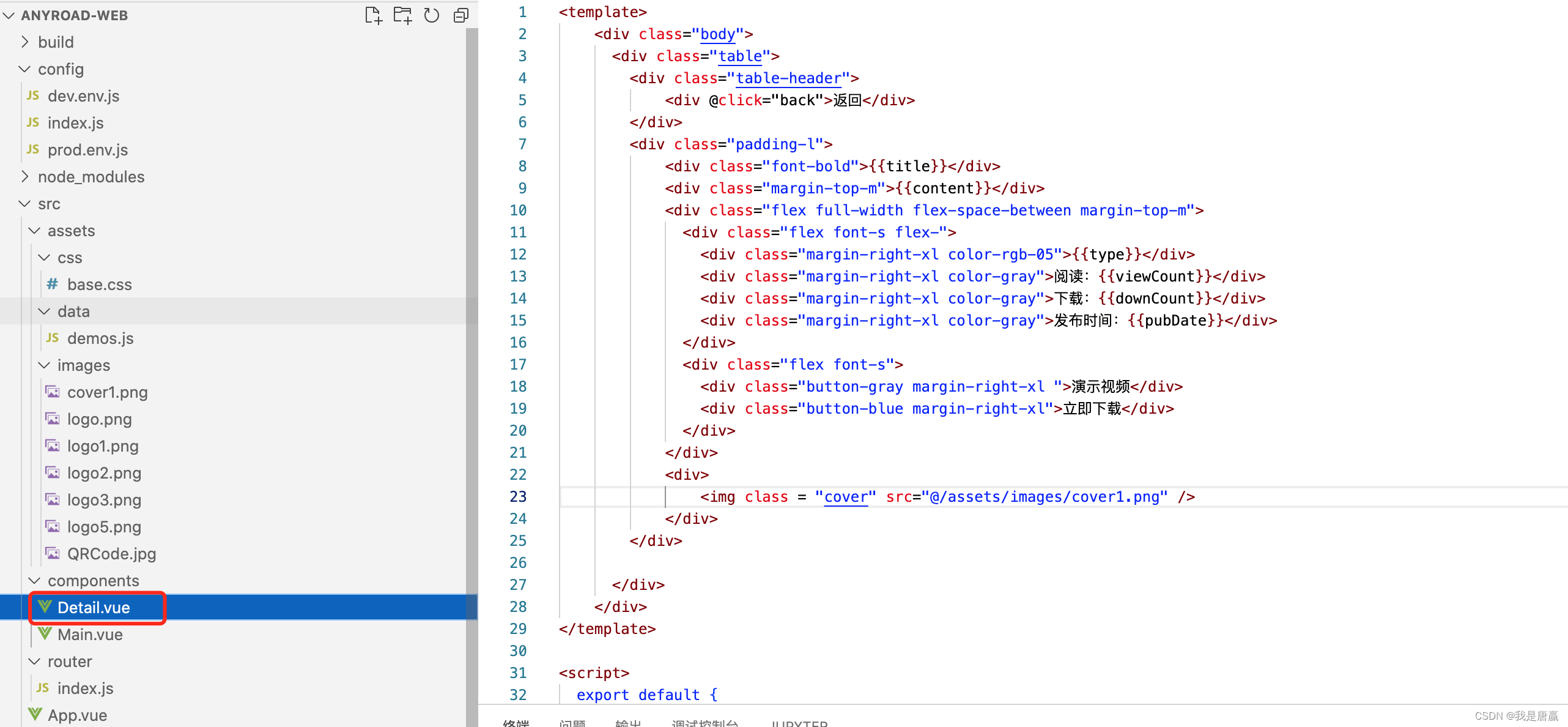Create a new folder in the Explorer
The height and width of the screenshot is (727, 1568).
click(402, 15)
